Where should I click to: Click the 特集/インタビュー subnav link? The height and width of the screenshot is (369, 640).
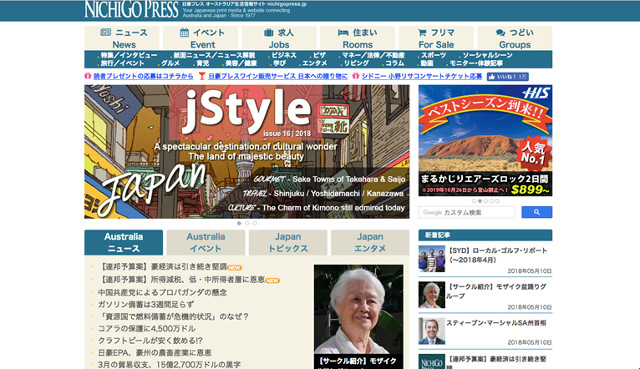pyautogui.click(x=129, y=55)
